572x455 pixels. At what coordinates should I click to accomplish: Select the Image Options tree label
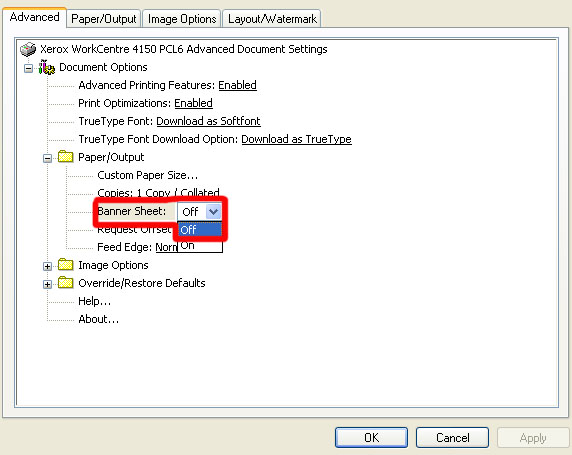[x=113, y=265]
